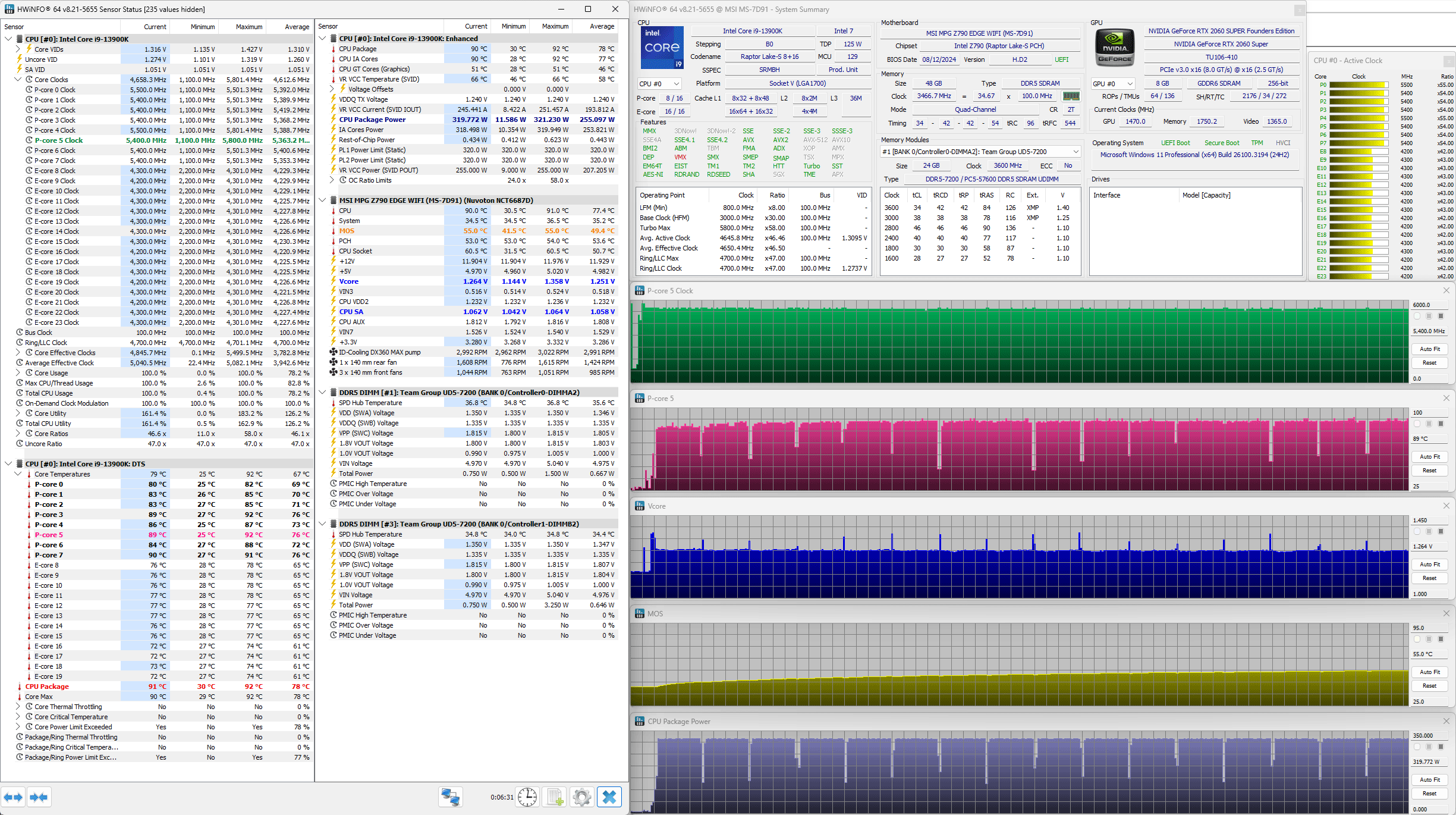
Task: Click the expand columns double-arrow button
Action: [13, 797]
